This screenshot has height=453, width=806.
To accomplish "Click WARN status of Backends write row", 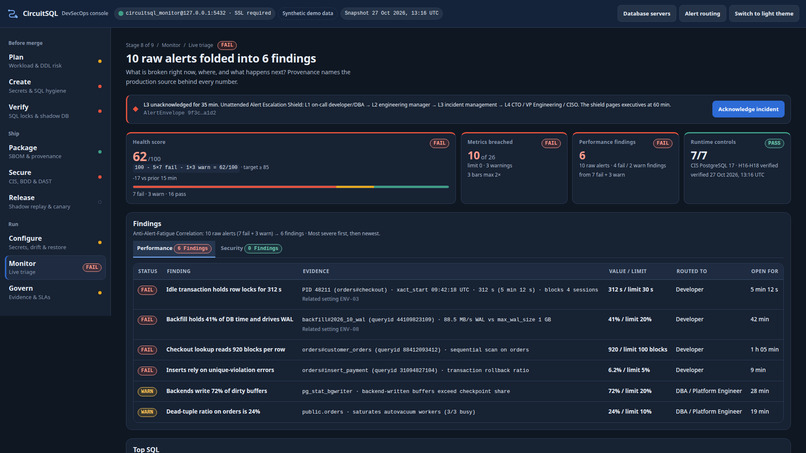I will point(147,391).
